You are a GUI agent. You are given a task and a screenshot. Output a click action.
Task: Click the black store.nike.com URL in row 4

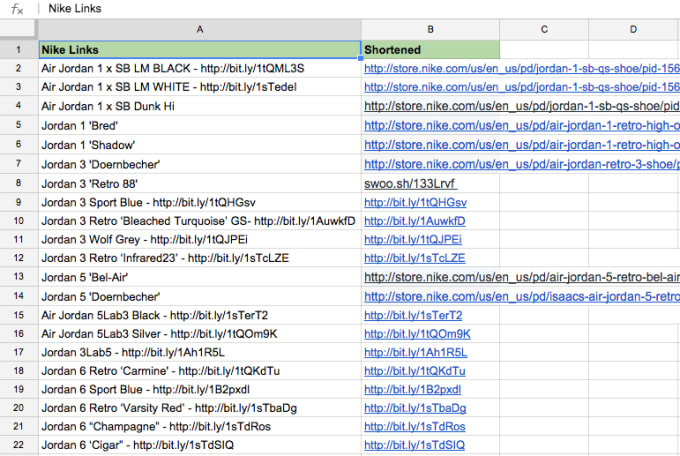(522, 106)
